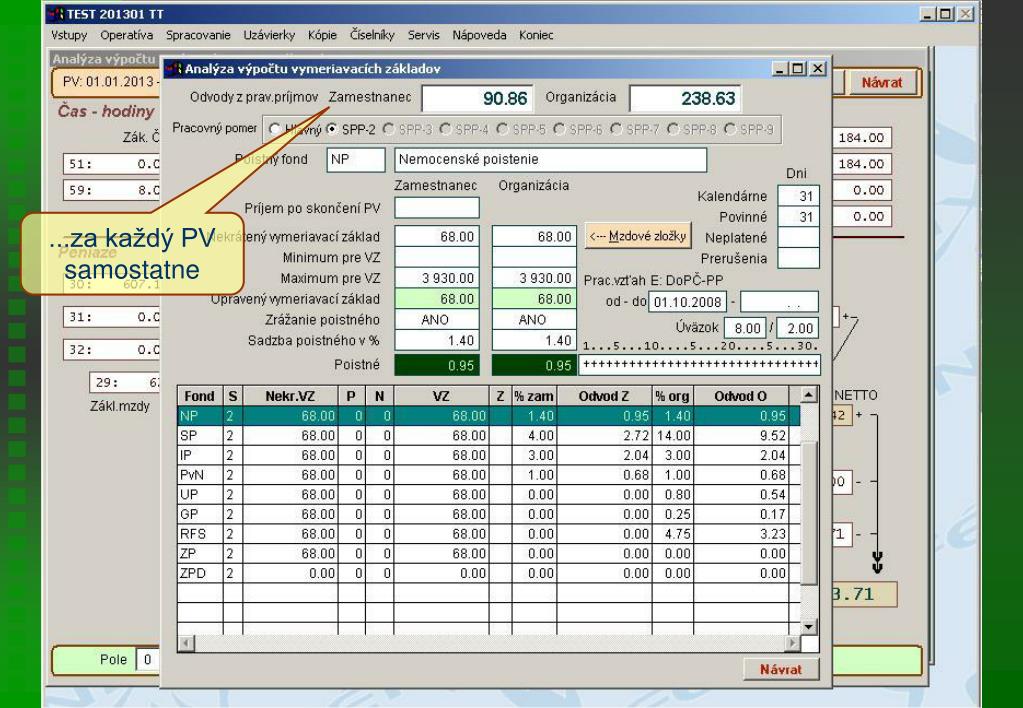The width and height of the screenshot is (1023, 708).
Task: Select the SPP-8 radio option
Action: [x=673, y=129]
